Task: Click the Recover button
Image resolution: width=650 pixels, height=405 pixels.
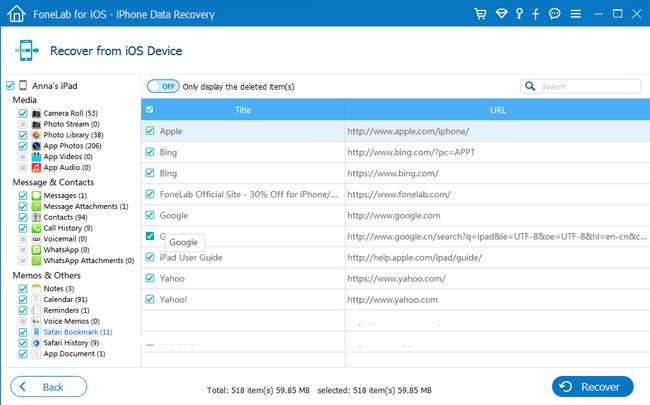Action: [592, 387]
